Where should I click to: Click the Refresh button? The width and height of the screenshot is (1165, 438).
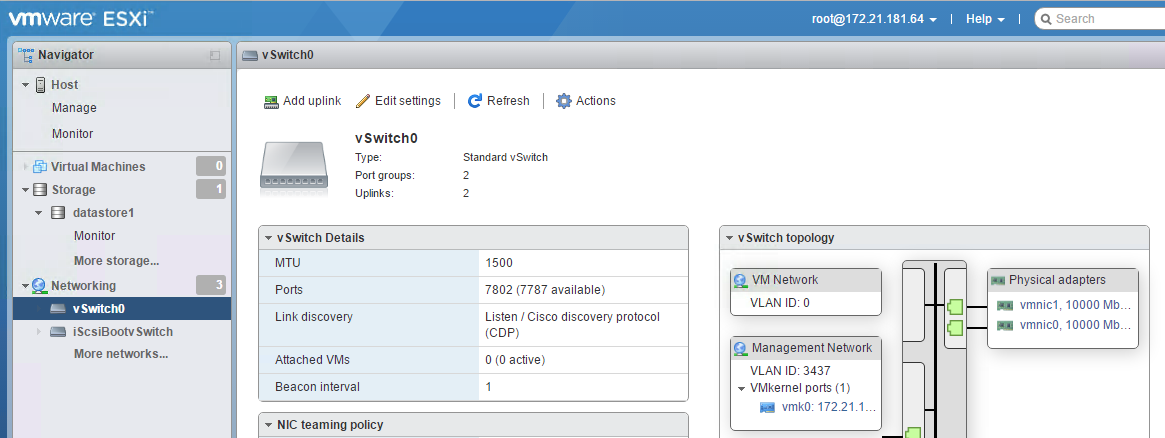[x=499, y=101]
